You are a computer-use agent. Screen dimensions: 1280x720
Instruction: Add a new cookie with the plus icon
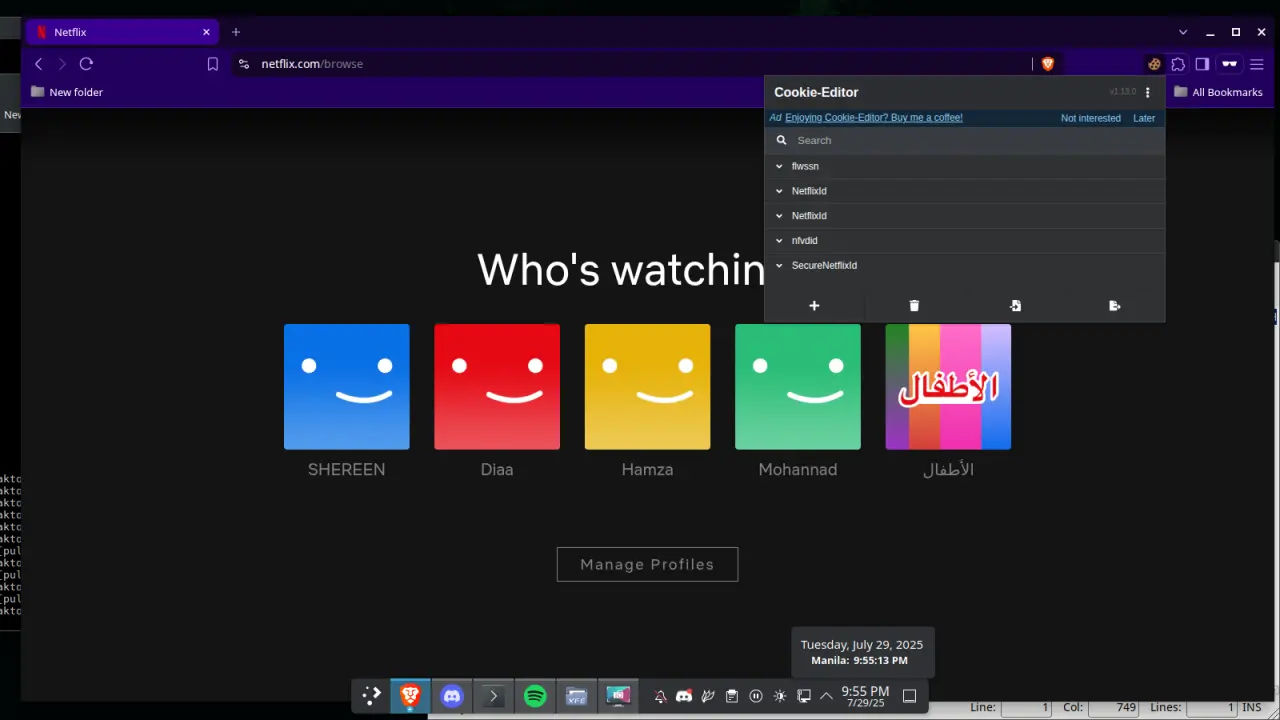pyautogui.click(x=814, y=305)
